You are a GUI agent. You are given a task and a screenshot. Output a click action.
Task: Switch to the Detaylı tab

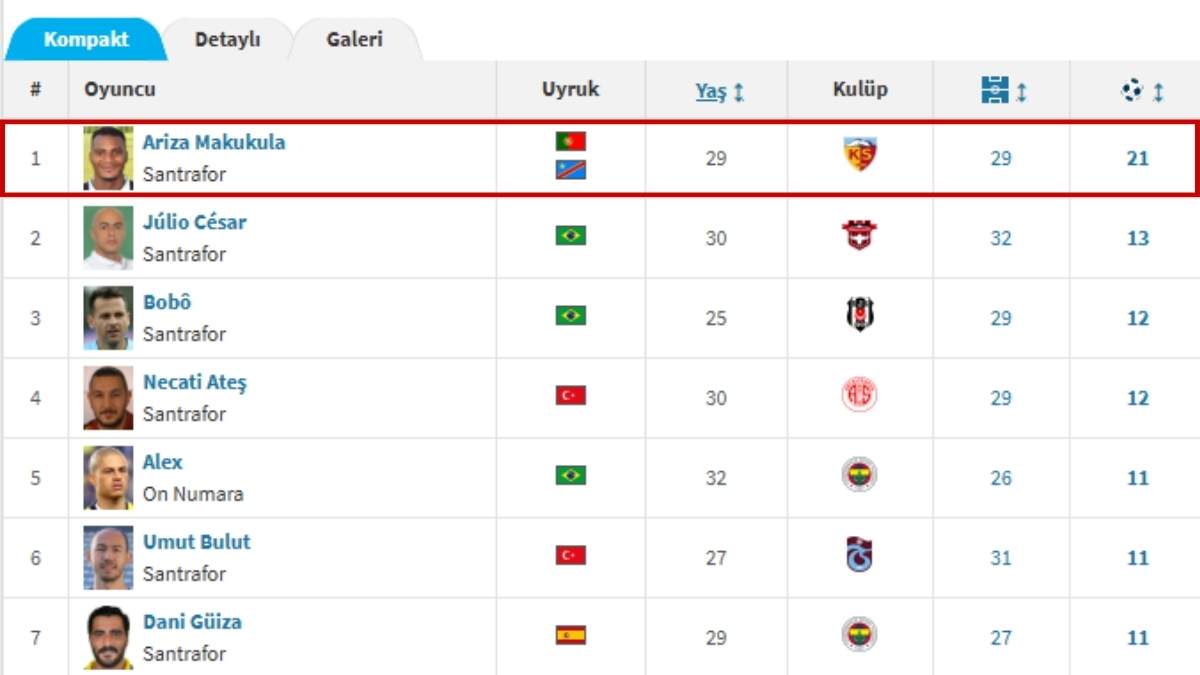[x=227, y=40]
